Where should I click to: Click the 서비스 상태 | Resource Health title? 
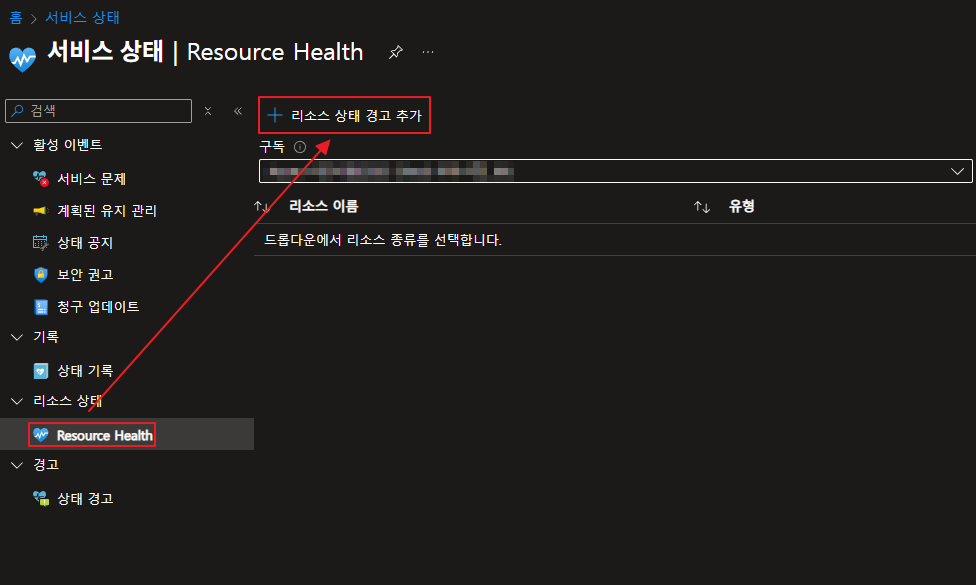[205, 52]
